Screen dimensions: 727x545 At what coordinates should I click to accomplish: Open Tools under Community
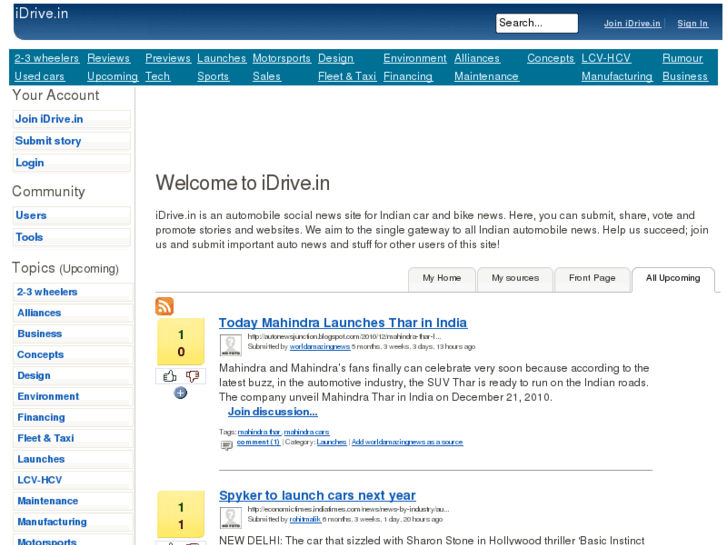click(72, 237)
